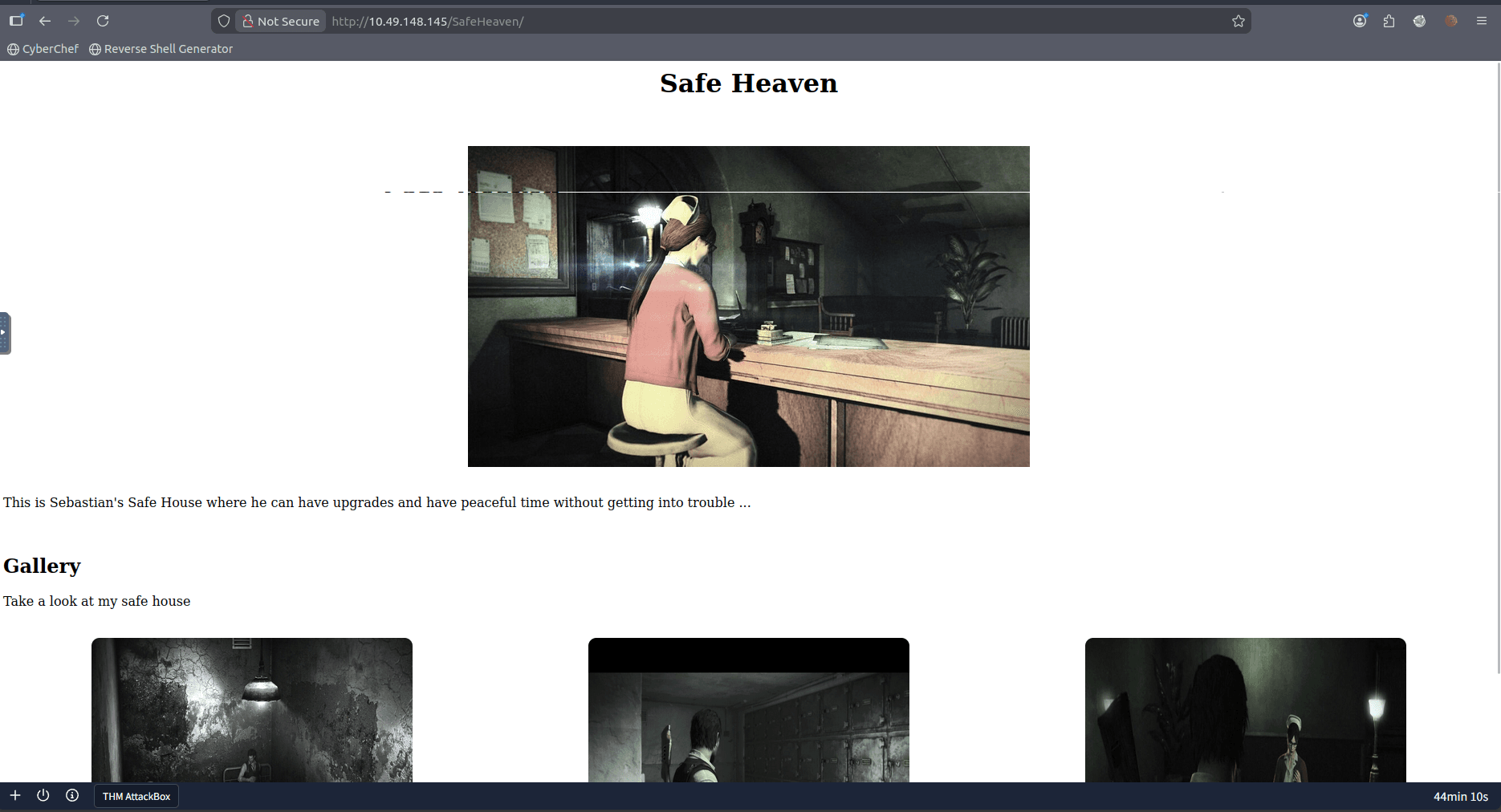
Task: Click the gallery thumbnail with hanging lamp
Action: click(252, 709)
